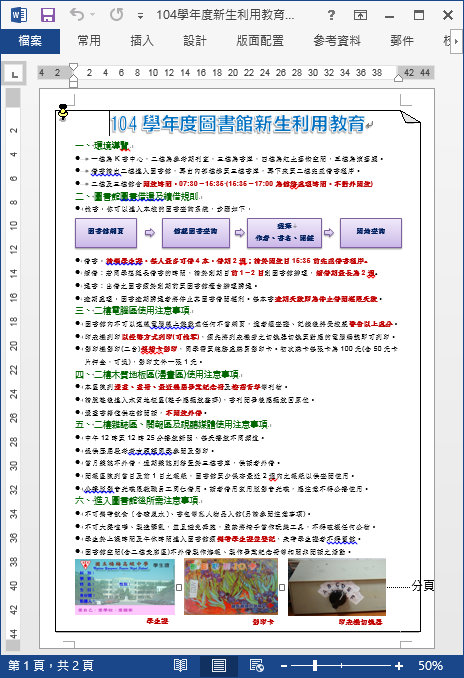This screenshot has width=464, height=678.
Task: Switch to the 插入 tab
Action: click(142, 41)
